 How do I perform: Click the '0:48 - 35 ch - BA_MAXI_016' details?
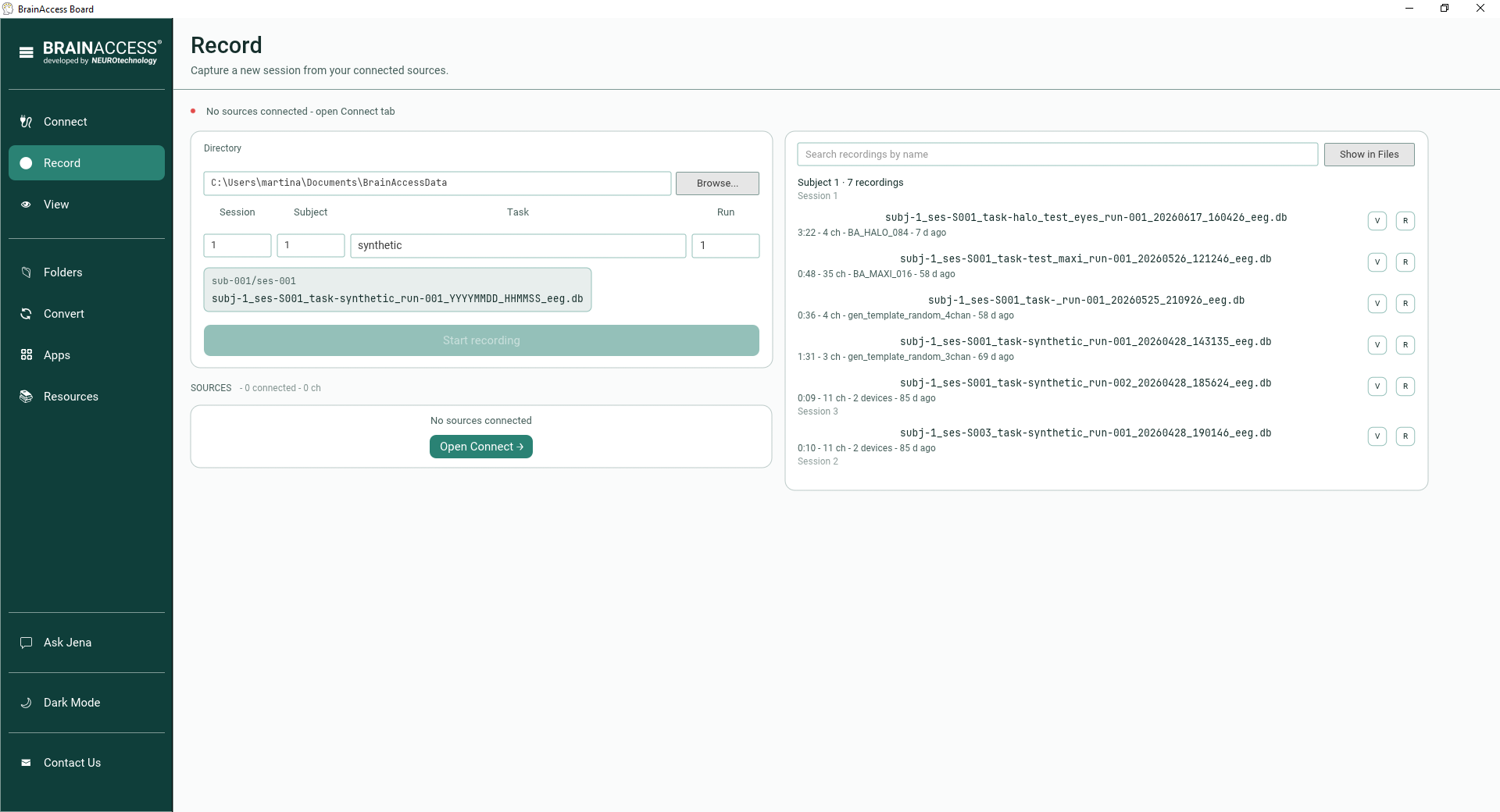pos(877,274)
